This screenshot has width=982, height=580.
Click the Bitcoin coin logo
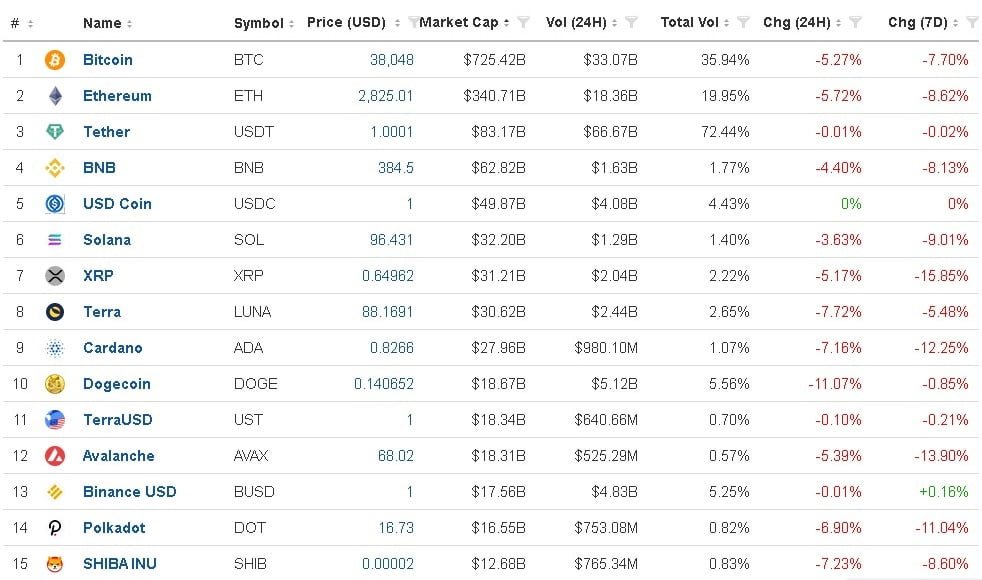click(x=55, y=60)
